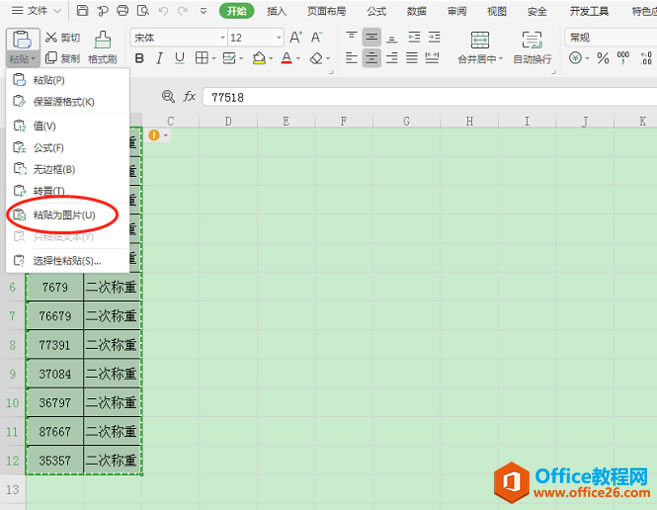Select cell containing 76679
657x510 pixels.
pyautogui.click(x=55, y=316)
